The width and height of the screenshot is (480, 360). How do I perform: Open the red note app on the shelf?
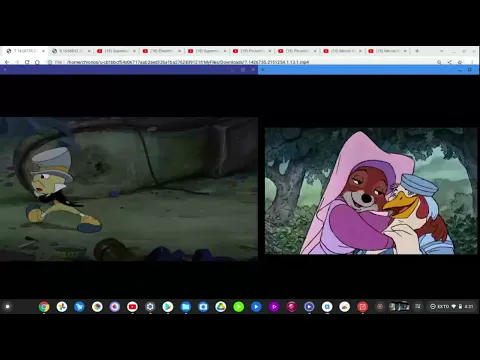click(362, 307)
